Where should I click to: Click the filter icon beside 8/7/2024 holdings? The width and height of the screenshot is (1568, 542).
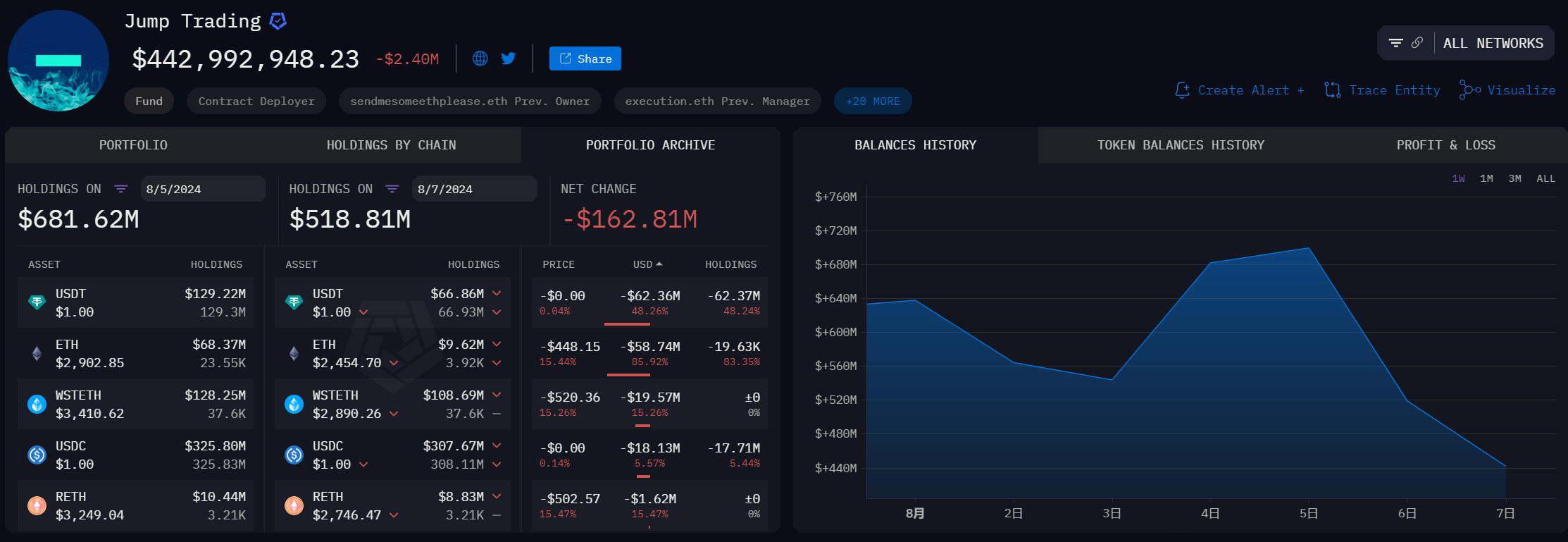click(x=392, y=189)
